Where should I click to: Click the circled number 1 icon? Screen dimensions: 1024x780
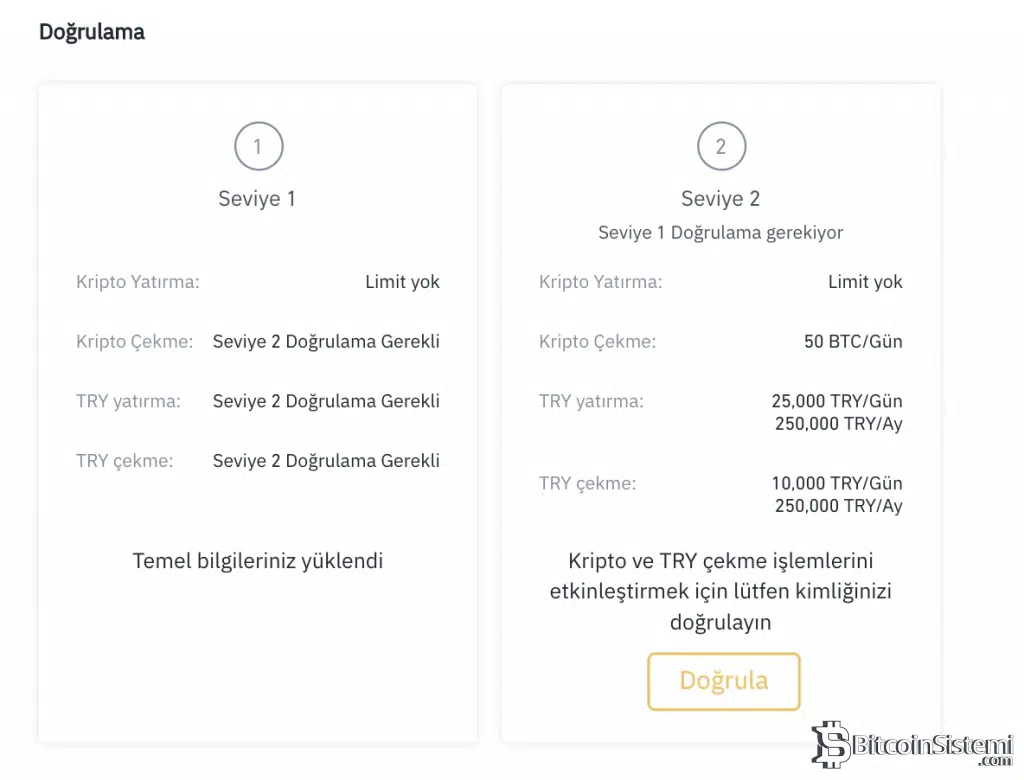click(x=258, y=147)
